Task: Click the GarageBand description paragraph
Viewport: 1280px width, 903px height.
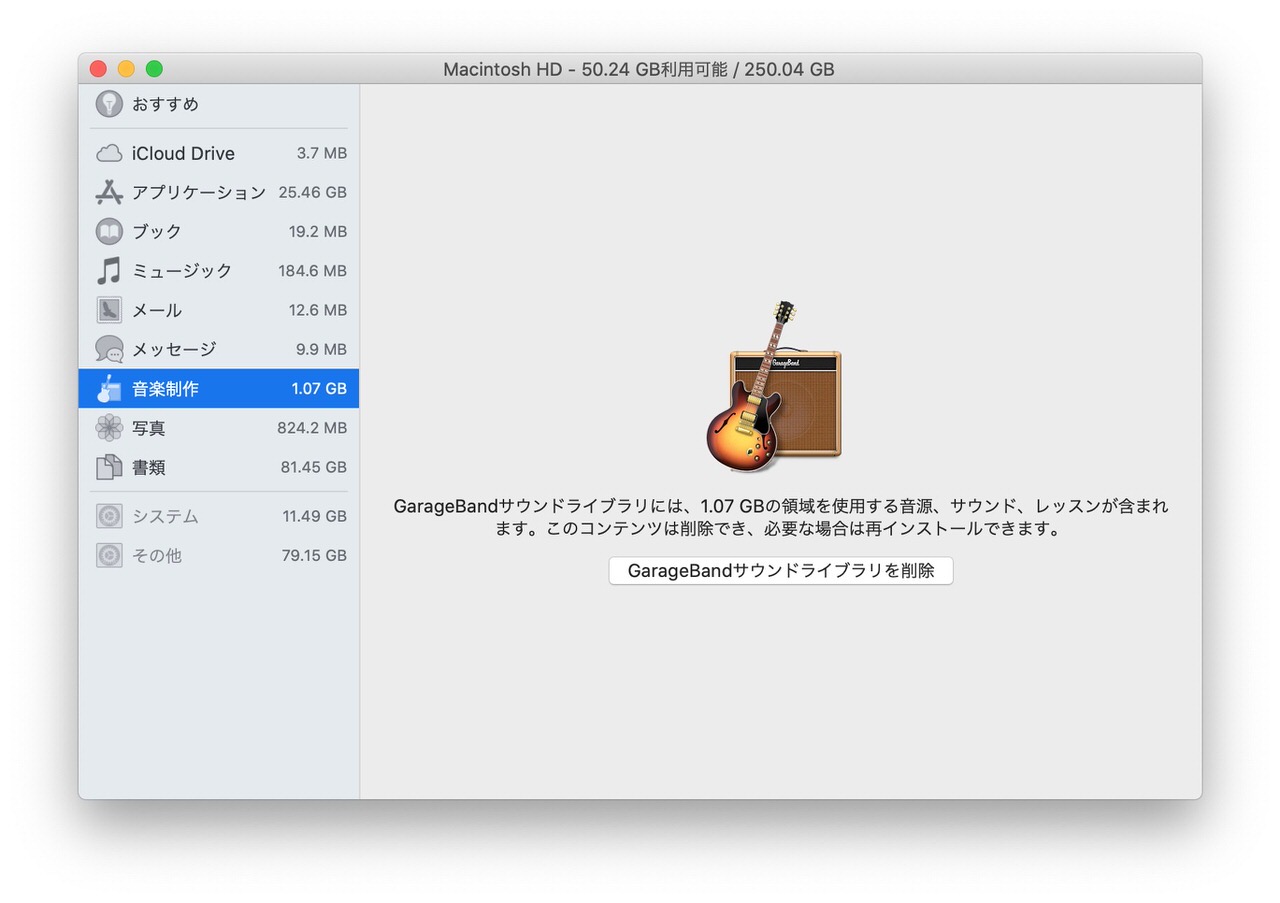Action: click(781, 518)
